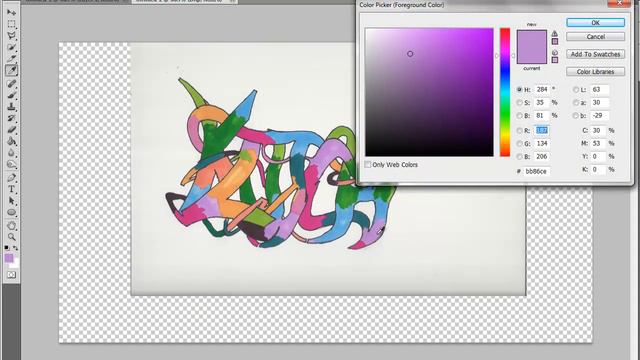Viewport: 640px width, 360px height.
Task: Select the Eraser tool
Action: pos(11,130)
